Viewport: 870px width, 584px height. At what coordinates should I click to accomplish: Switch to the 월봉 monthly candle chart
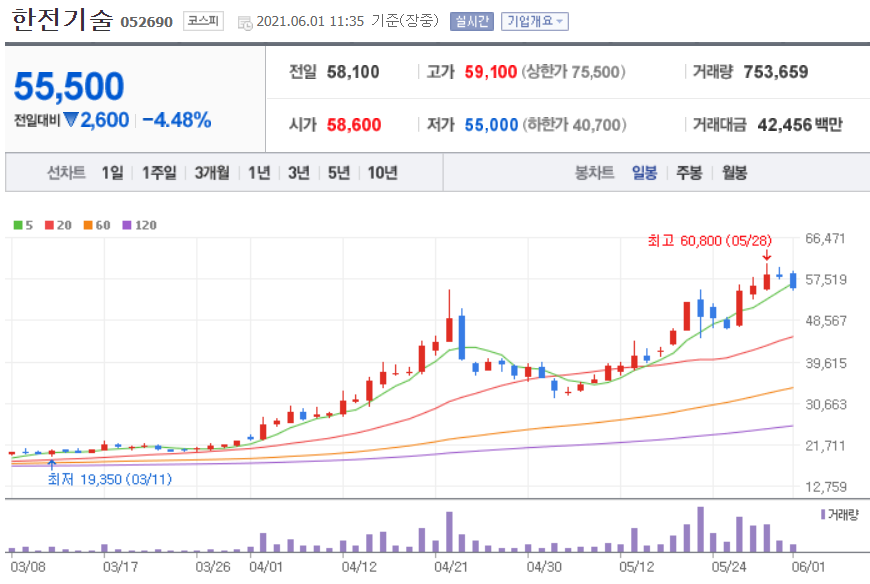pos(734,172)
